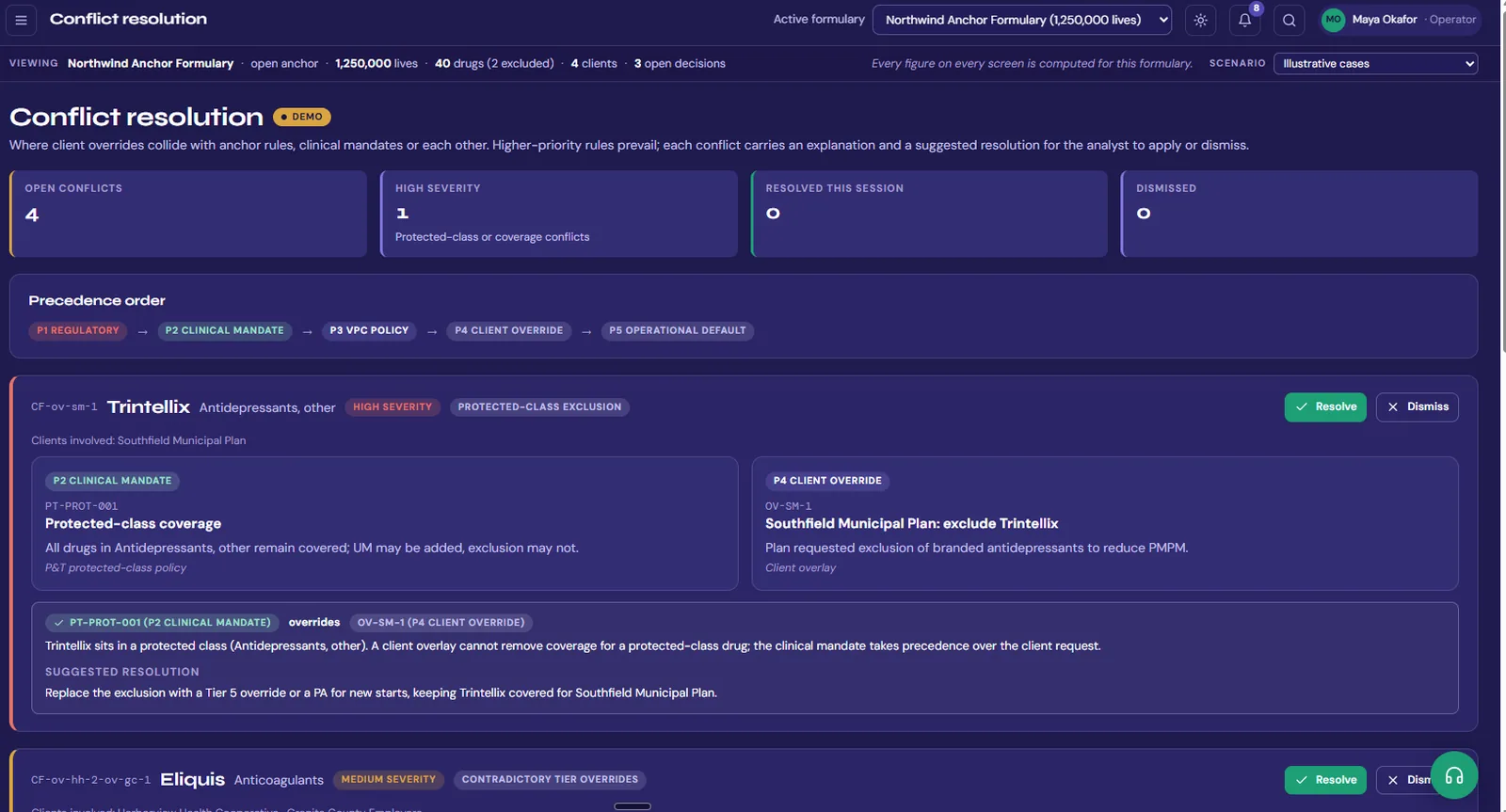Open the notifications bell
This screenshot has width=1506, height=812.
click(x=1244, y=20)
